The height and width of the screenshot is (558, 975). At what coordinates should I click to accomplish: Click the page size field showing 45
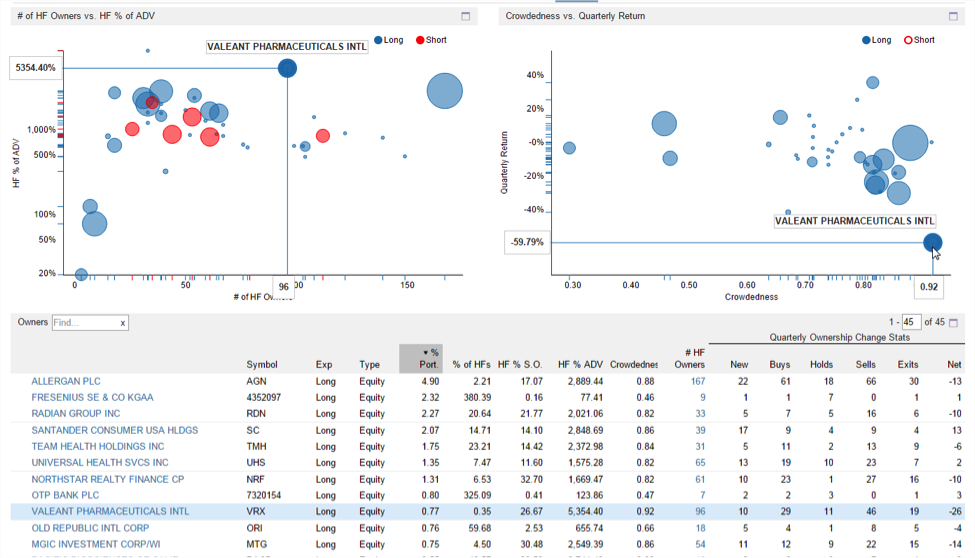point(912,322)
